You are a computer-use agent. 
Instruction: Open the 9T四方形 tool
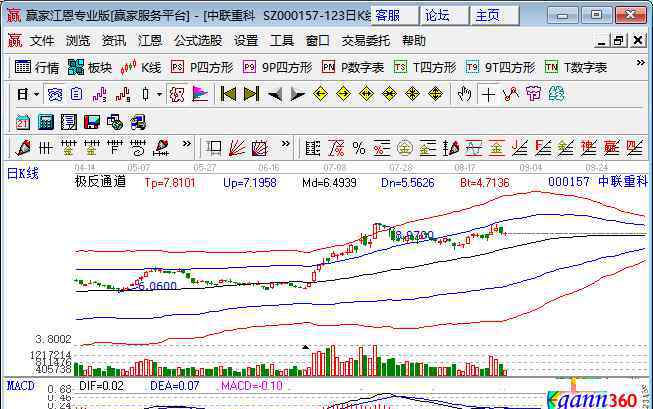(501, 67)
